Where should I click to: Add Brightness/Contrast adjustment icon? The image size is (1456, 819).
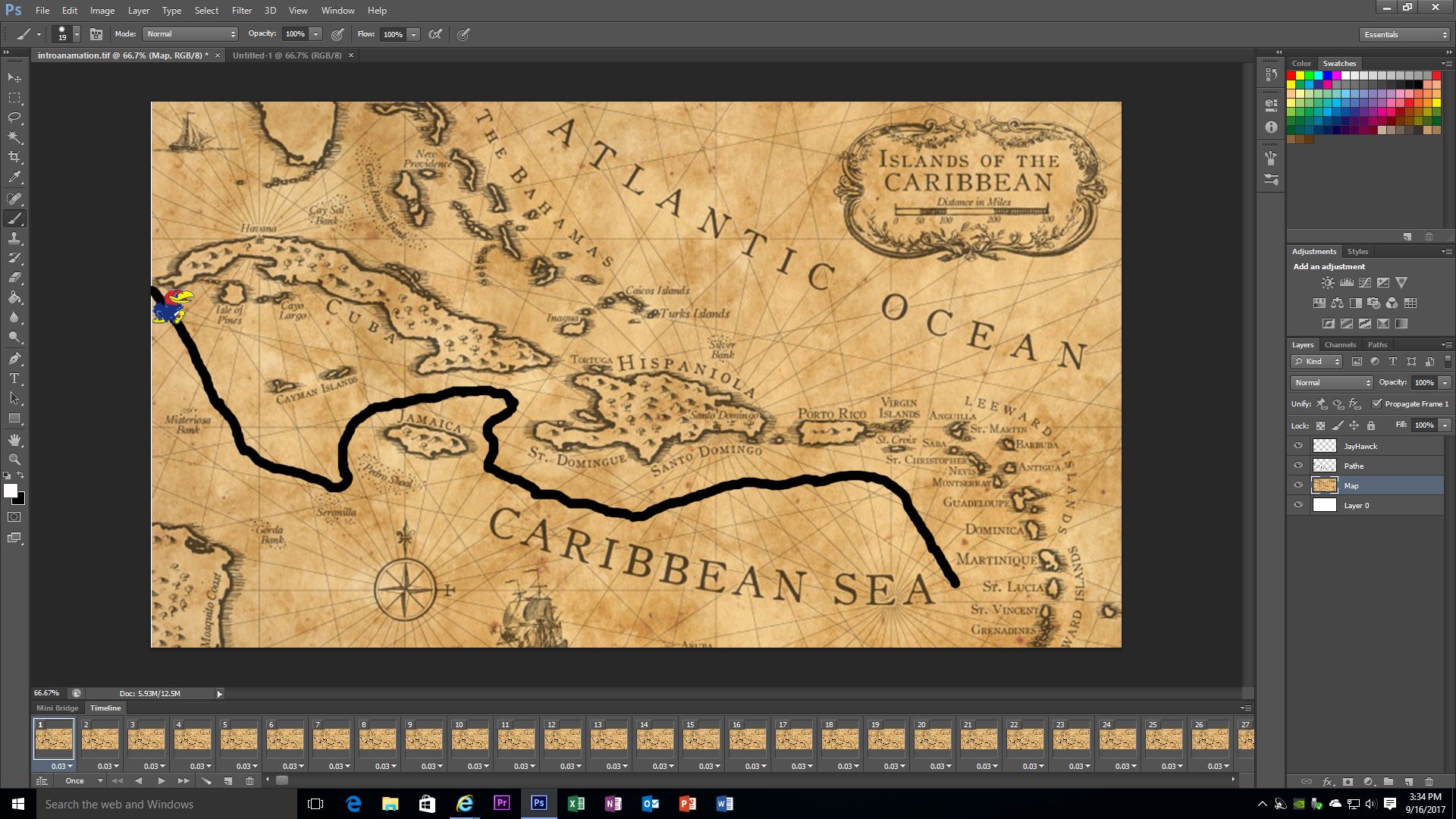[1328, 282]
